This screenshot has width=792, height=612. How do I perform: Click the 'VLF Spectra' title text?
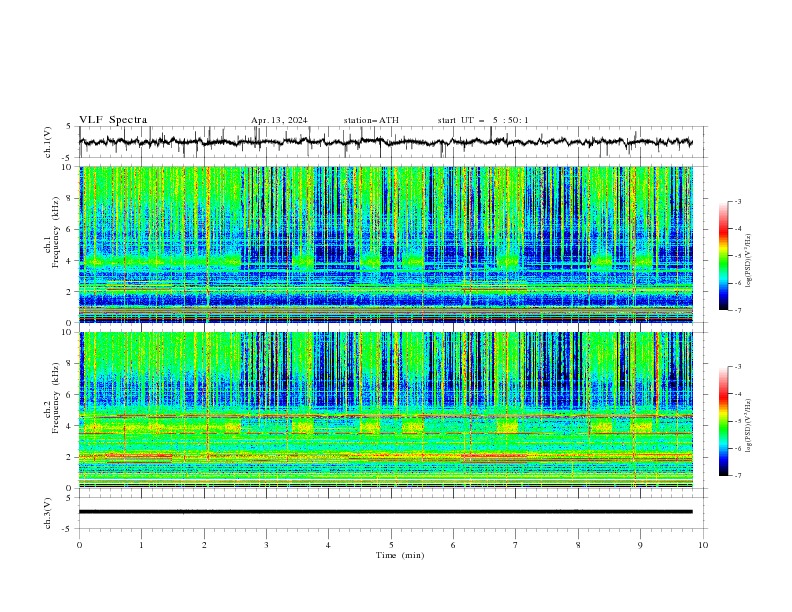point(113,120)
